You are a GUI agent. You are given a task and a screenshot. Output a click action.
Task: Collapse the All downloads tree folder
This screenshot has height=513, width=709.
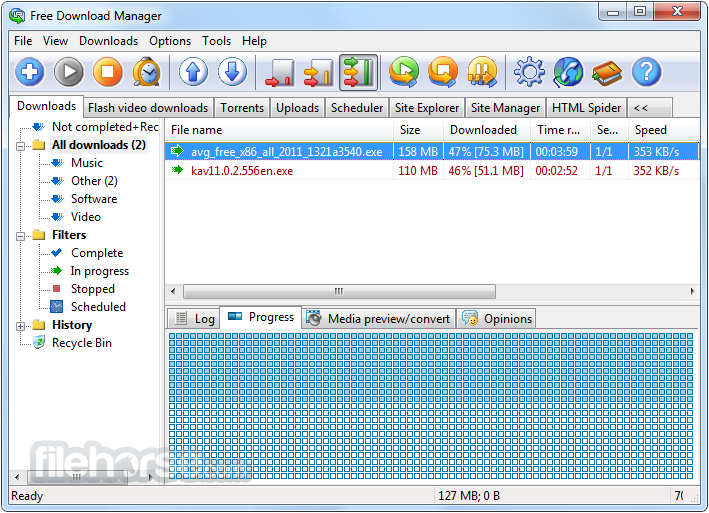click(x=21, y=145)
